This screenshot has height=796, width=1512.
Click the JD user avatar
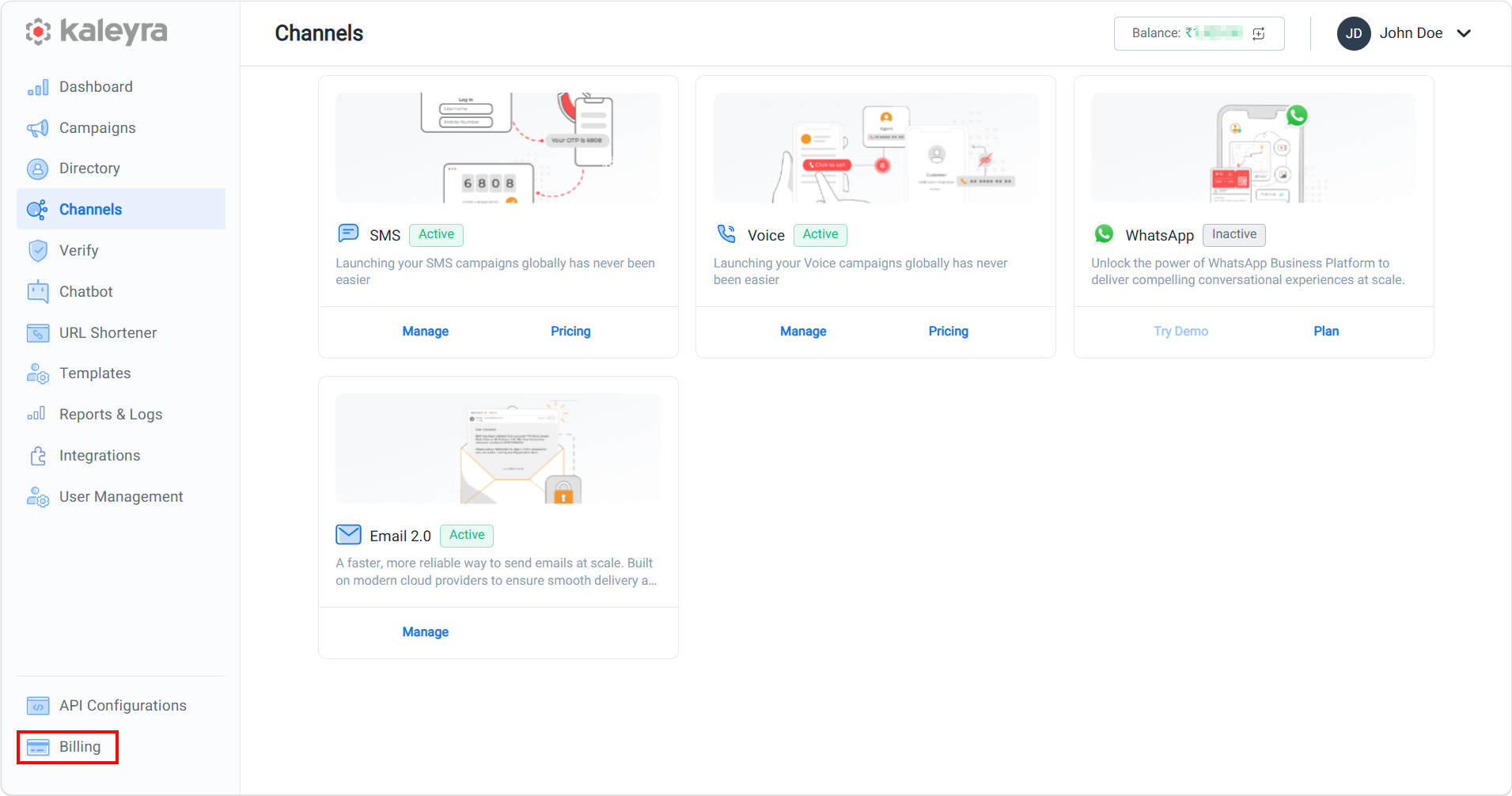(x=1354, y=33)
